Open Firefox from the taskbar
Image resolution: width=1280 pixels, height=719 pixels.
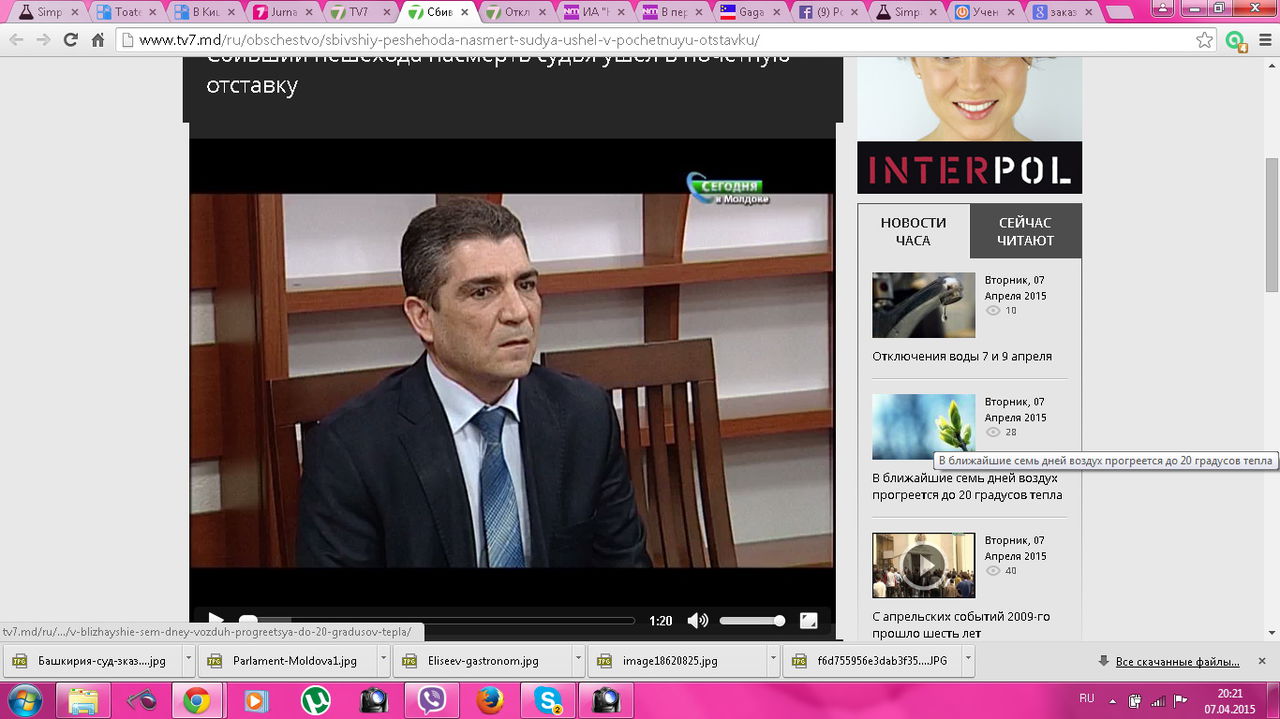[490, 700]
